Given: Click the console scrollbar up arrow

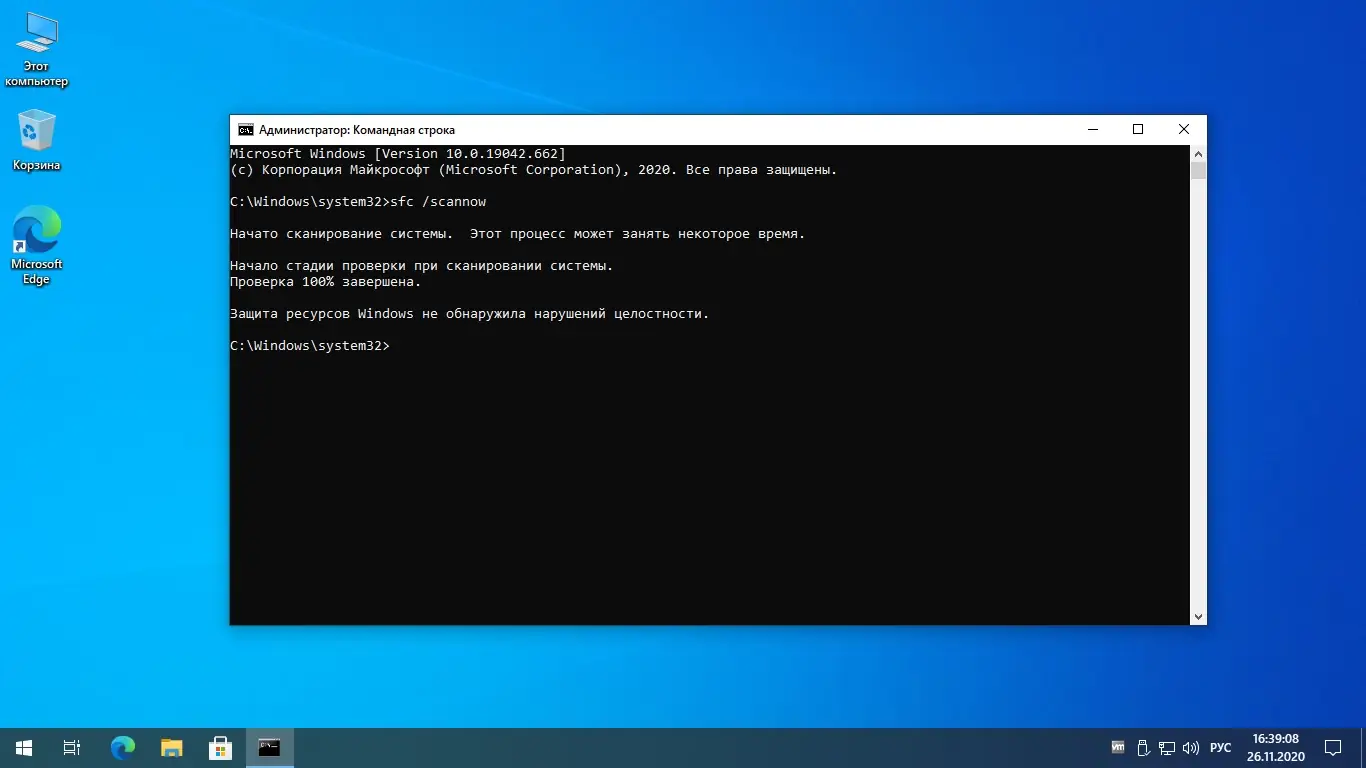Looking at the screenshot, I should click(1198, 153).
